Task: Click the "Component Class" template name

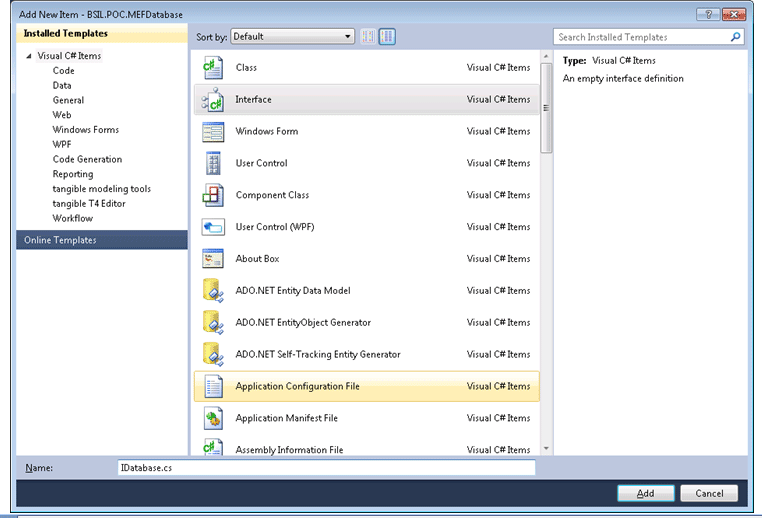Action: 272,195
